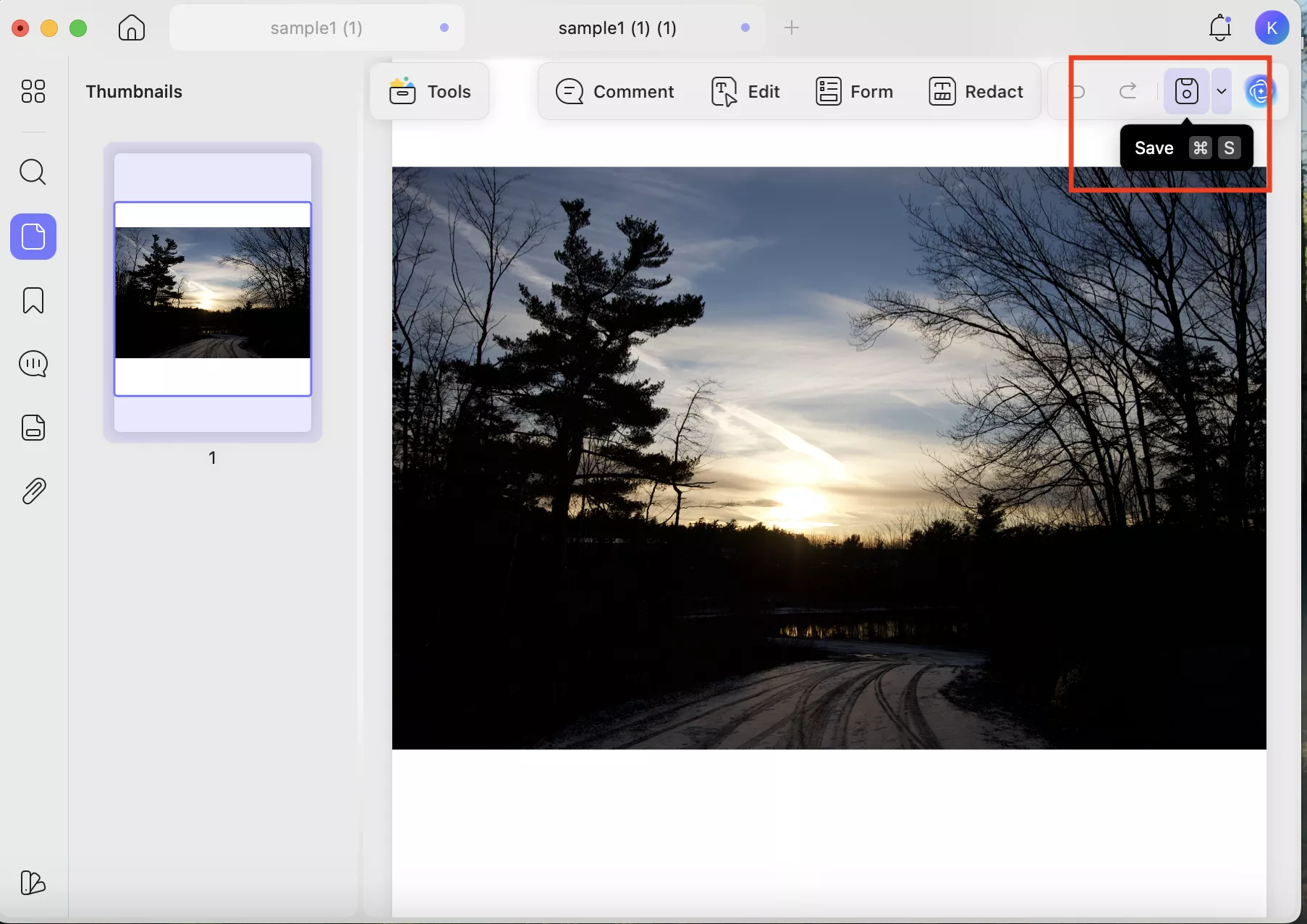Go to Home using the house icon
The image size is (1307, 924).
pos(131,28)
